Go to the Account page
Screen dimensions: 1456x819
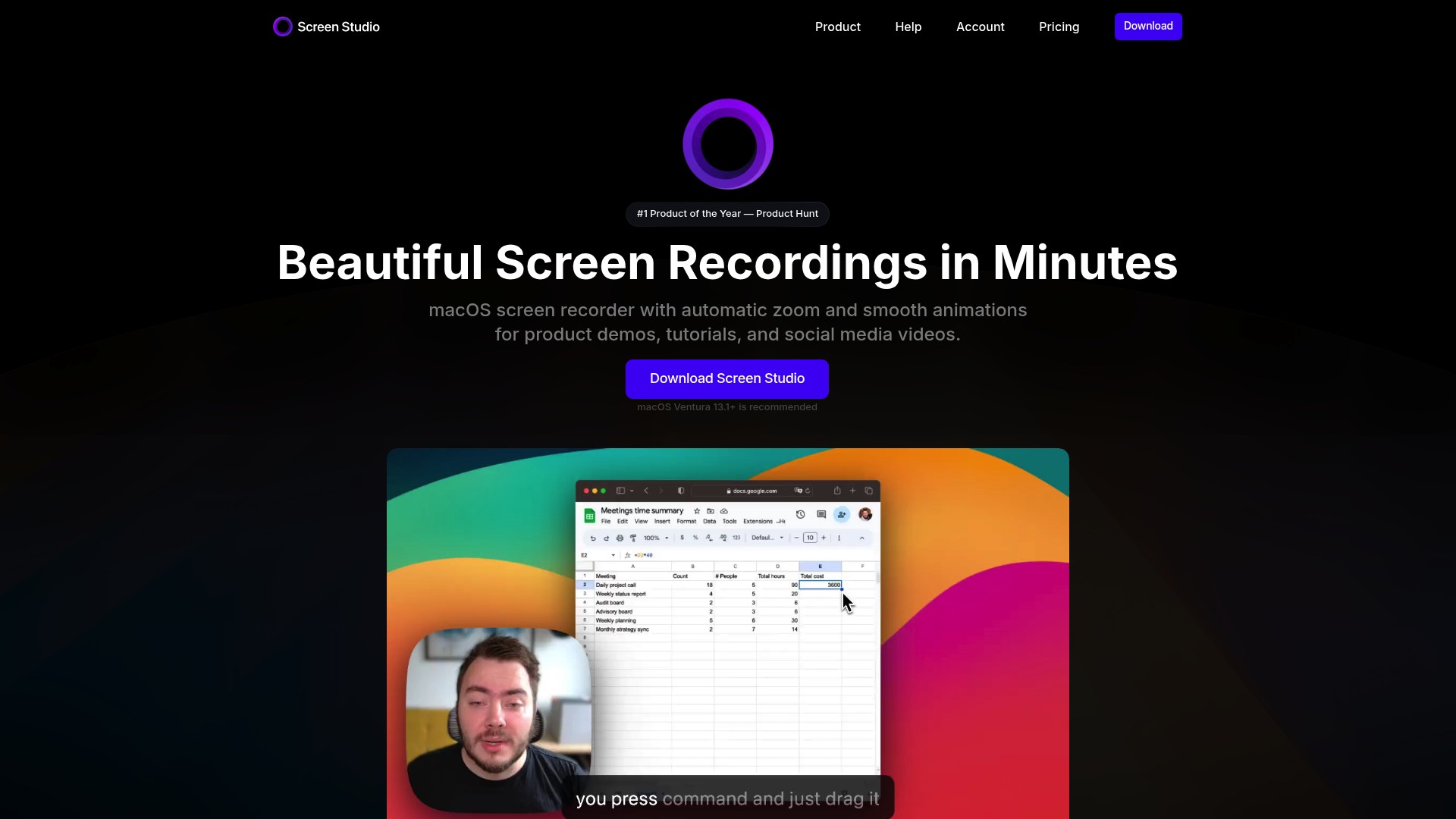980,27
